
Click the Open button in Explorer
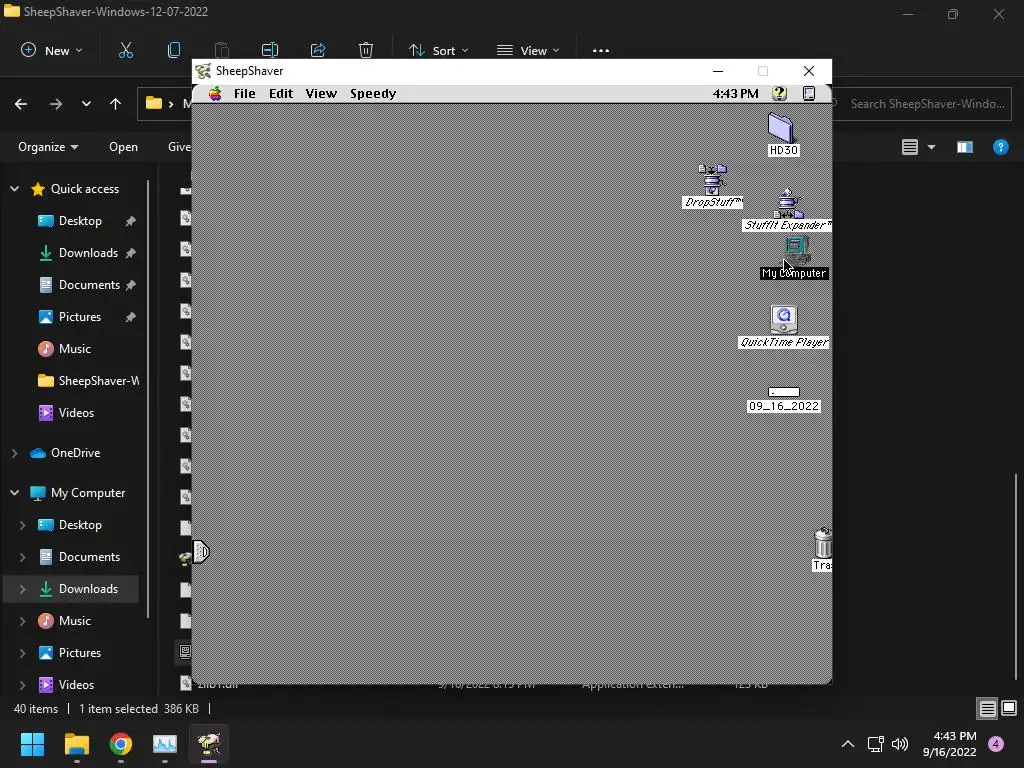(x=123, y=147)
